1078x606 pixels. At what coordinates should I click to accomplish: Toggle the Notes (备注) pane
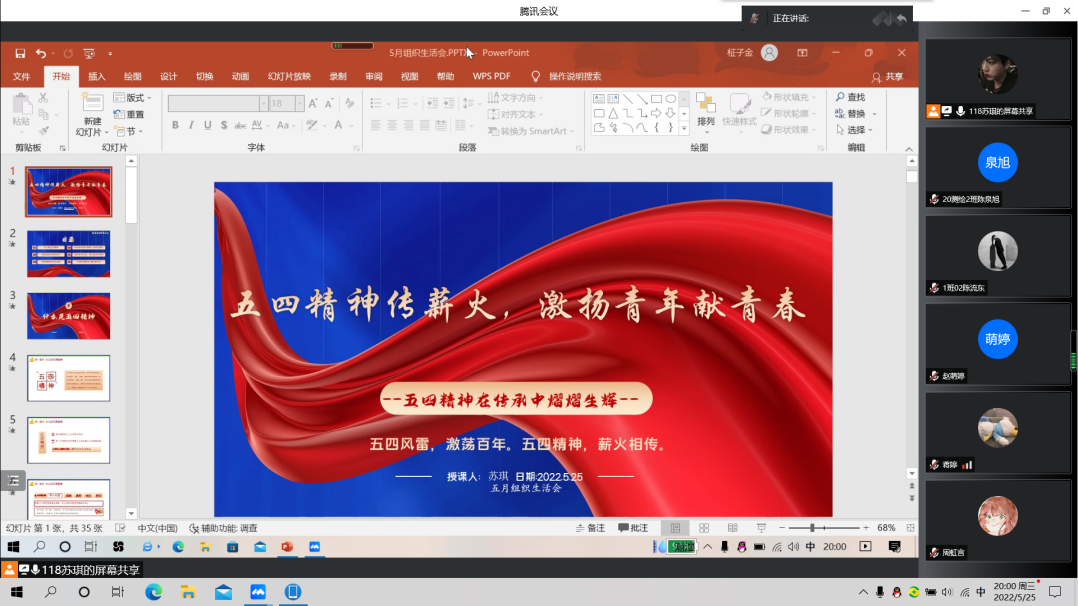click(591, 527)
